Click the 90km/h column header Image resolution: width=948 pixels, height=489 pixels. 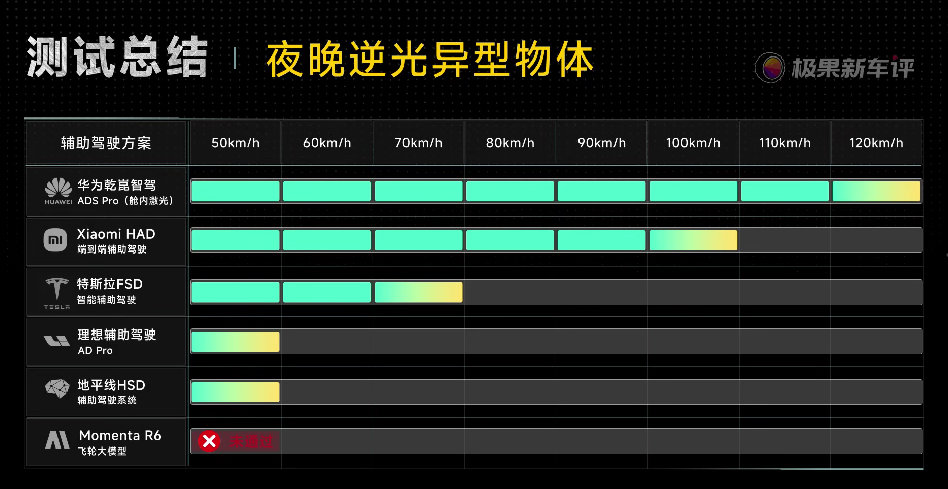pyautogui.click(x=602, y=143)
